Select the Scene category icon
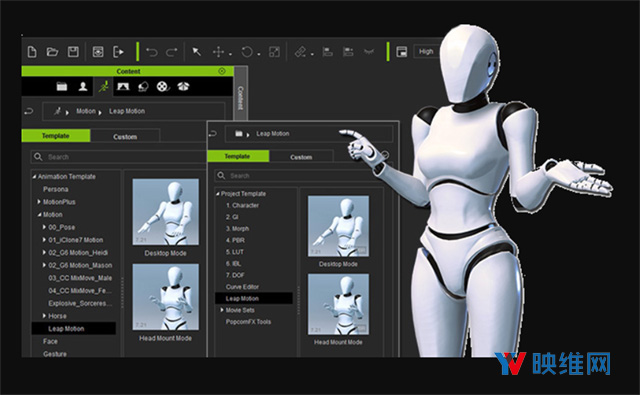 coord(123,87)
